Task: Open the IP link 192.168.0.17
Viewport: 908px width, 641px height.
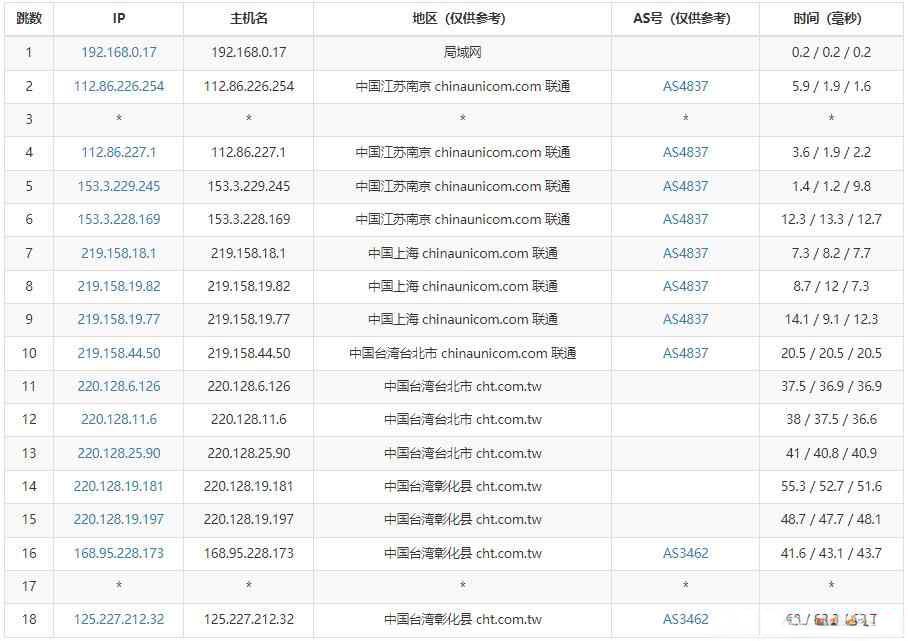Action: click(119, 52)
